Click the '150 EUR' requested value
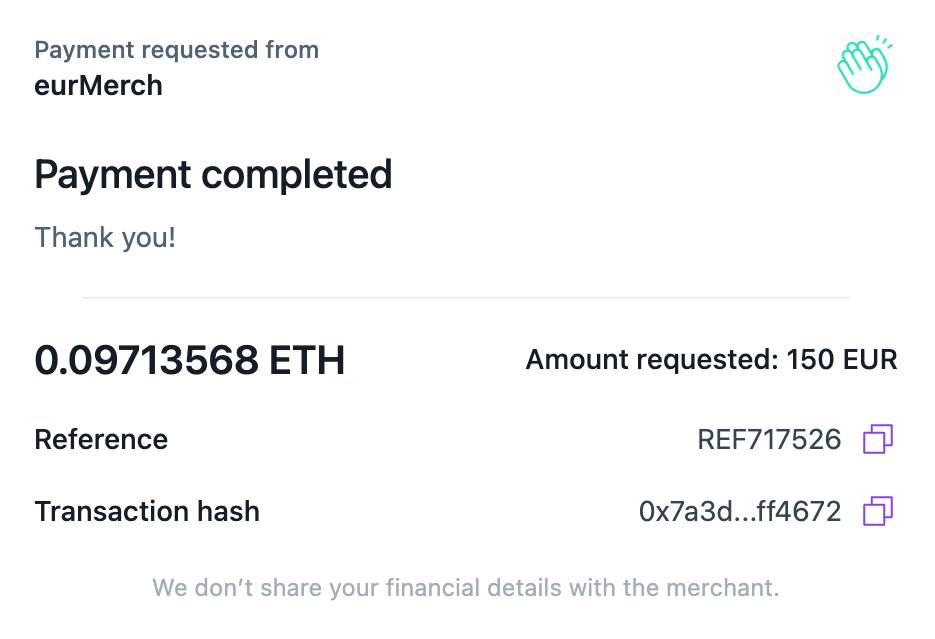935x639 pixels. click(842, 359)
